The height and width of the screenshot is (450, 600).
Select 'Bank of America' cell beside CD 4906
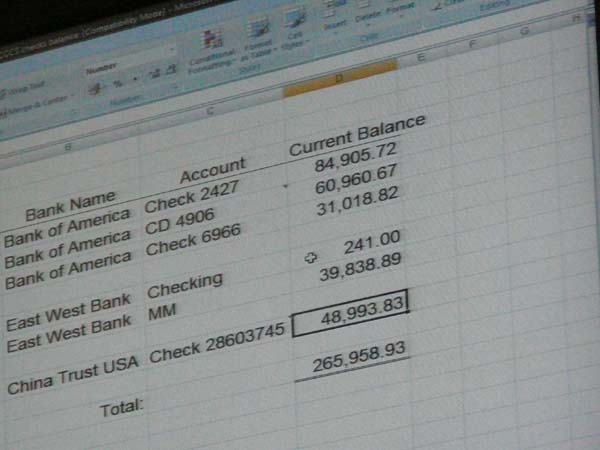(x=67, y=249)
